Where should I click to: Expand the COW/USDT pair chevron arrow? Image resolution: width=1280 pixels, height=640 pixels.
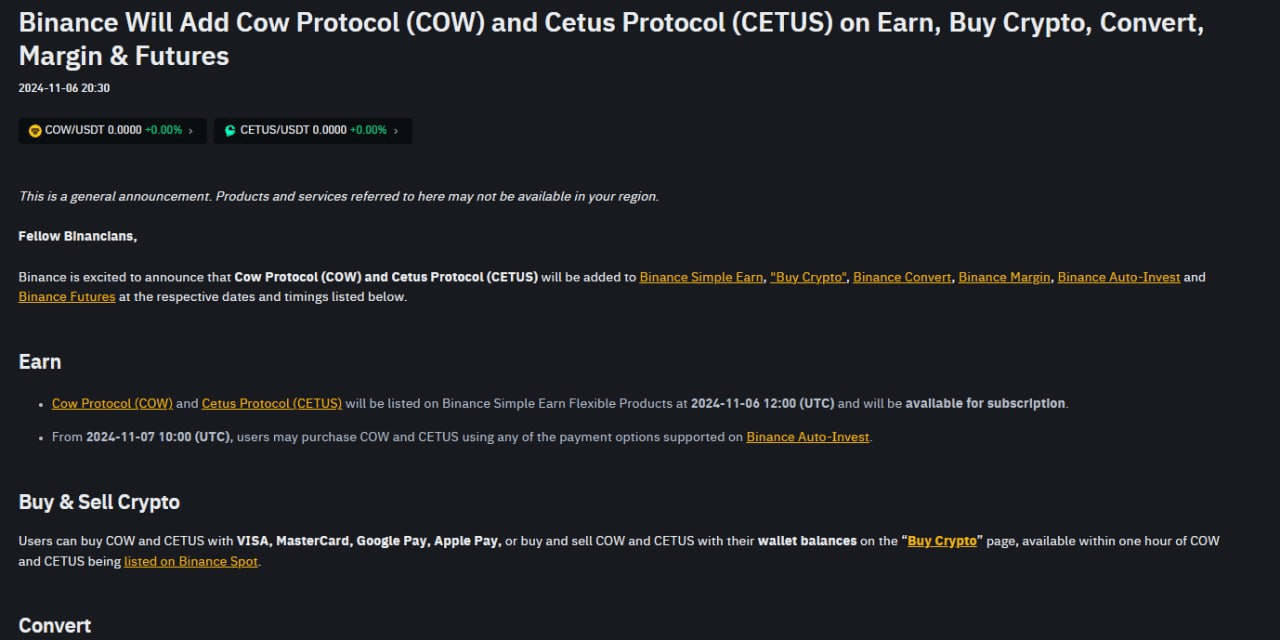[191, 131]
